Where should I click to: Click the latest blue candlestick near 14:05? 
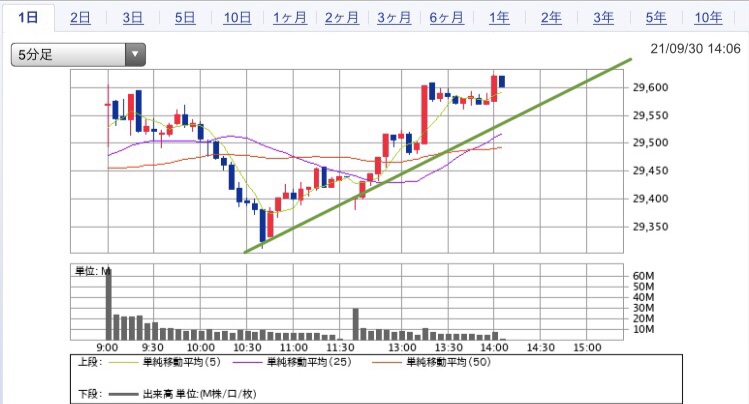502,82
